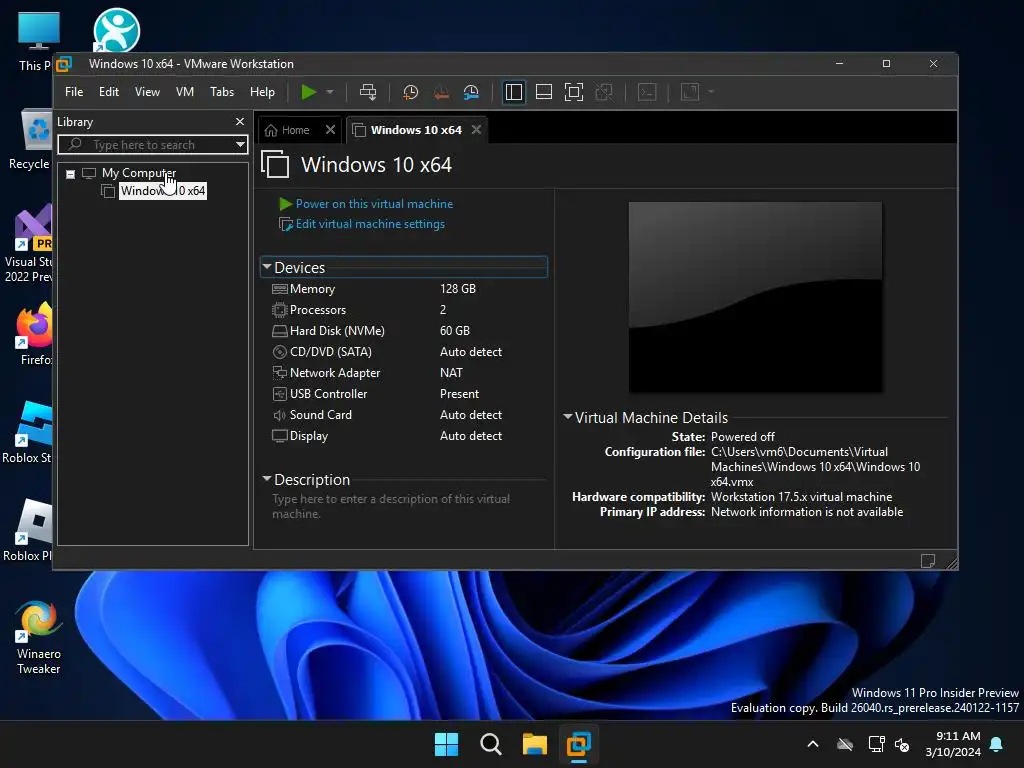Screen dimensions: 1024x768
Task: Click the muted volume tray icon
Action: click(903, 744)
